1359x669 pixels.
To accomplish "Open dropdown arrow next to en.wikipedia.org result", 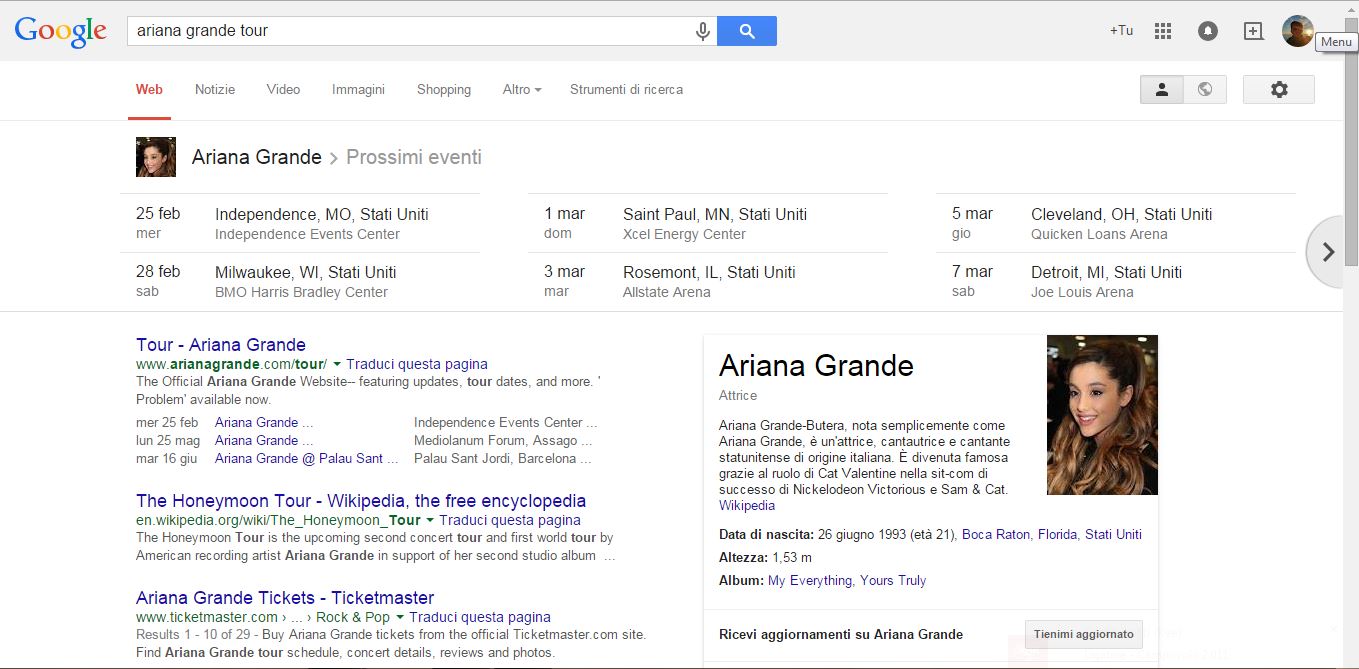I will [430, 520].
